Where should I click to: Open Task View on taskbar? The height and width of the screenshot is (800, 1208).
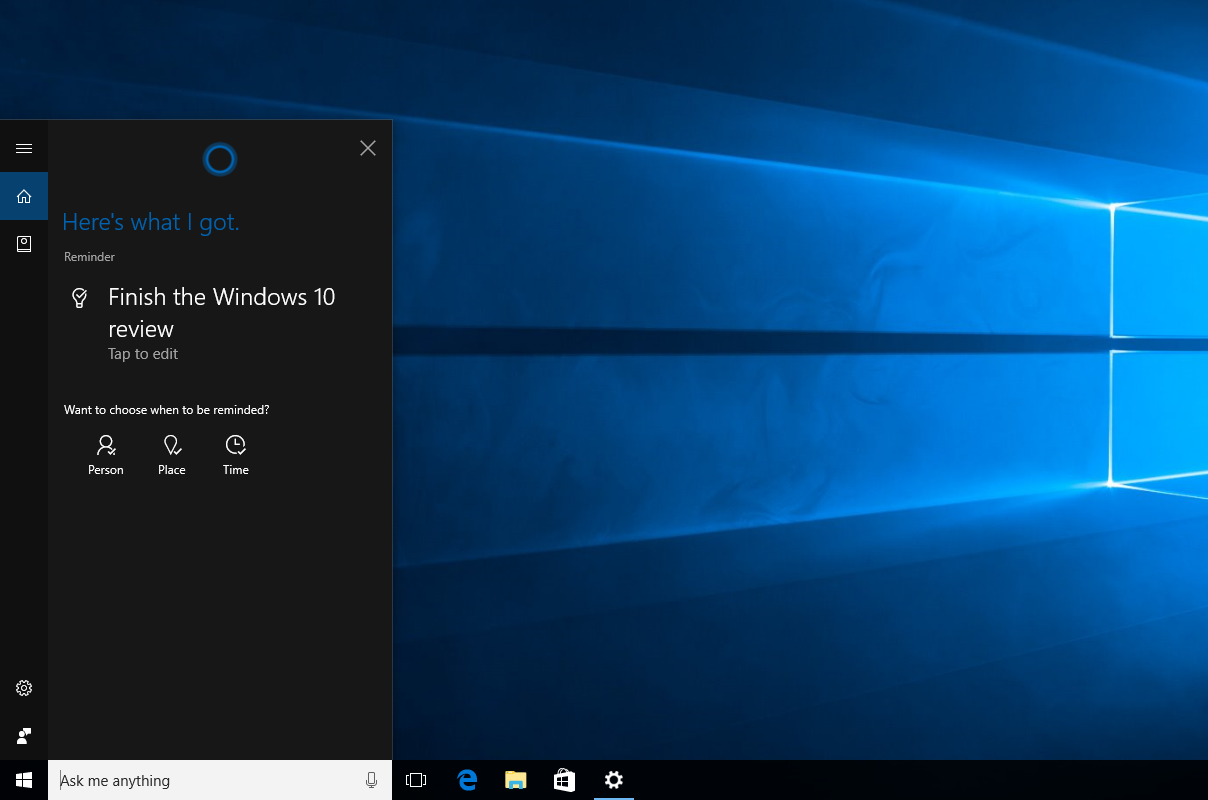click(x=416, y=780)
